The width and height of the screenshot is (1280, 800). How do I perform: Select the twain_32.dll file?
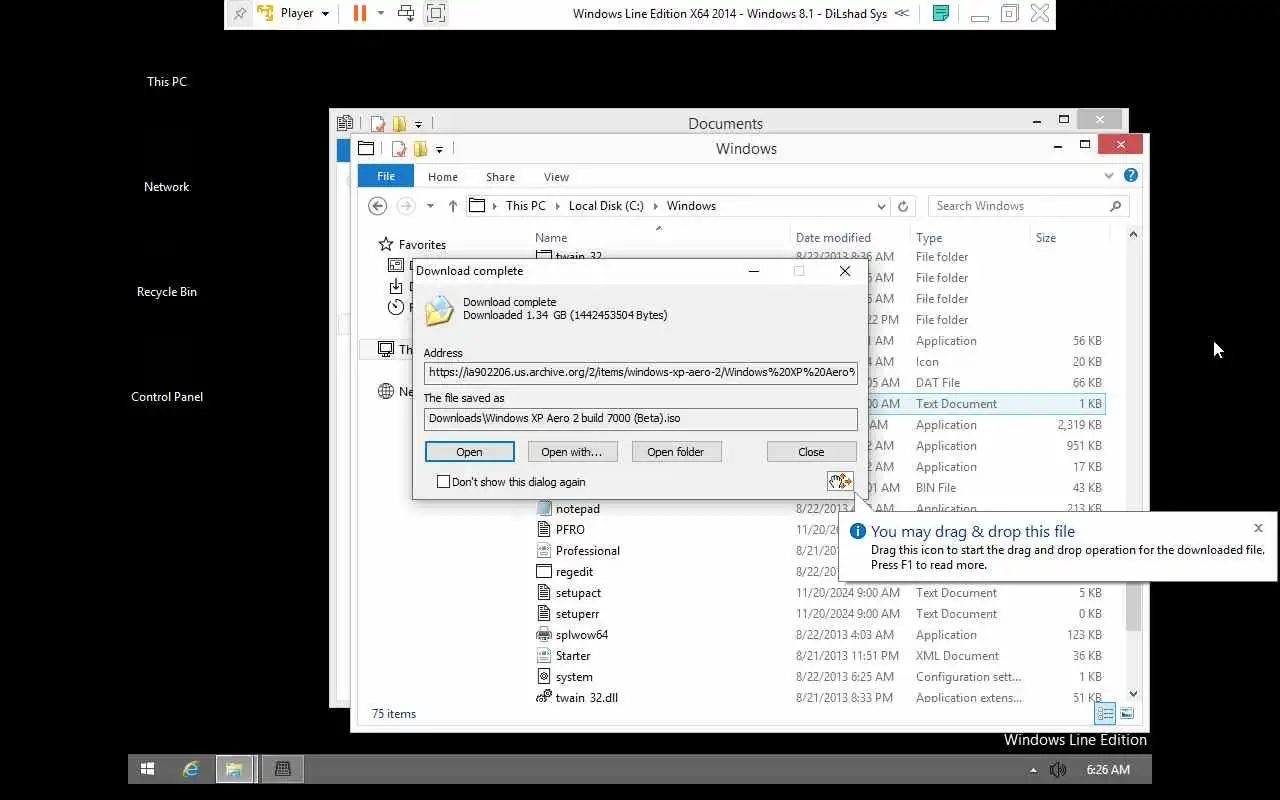586,697
